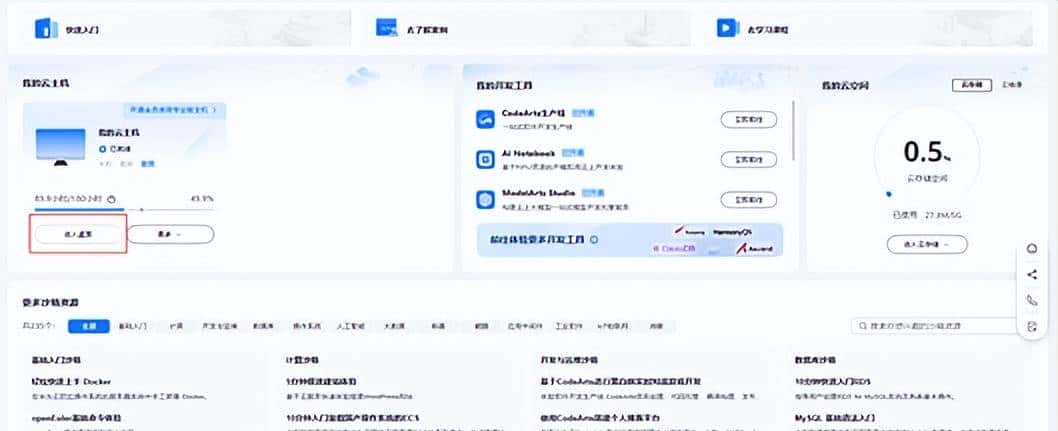This screenshot has width=1058, height=431.
Task: Click the AI Notebook tool icon
Action: pos(486,159)
